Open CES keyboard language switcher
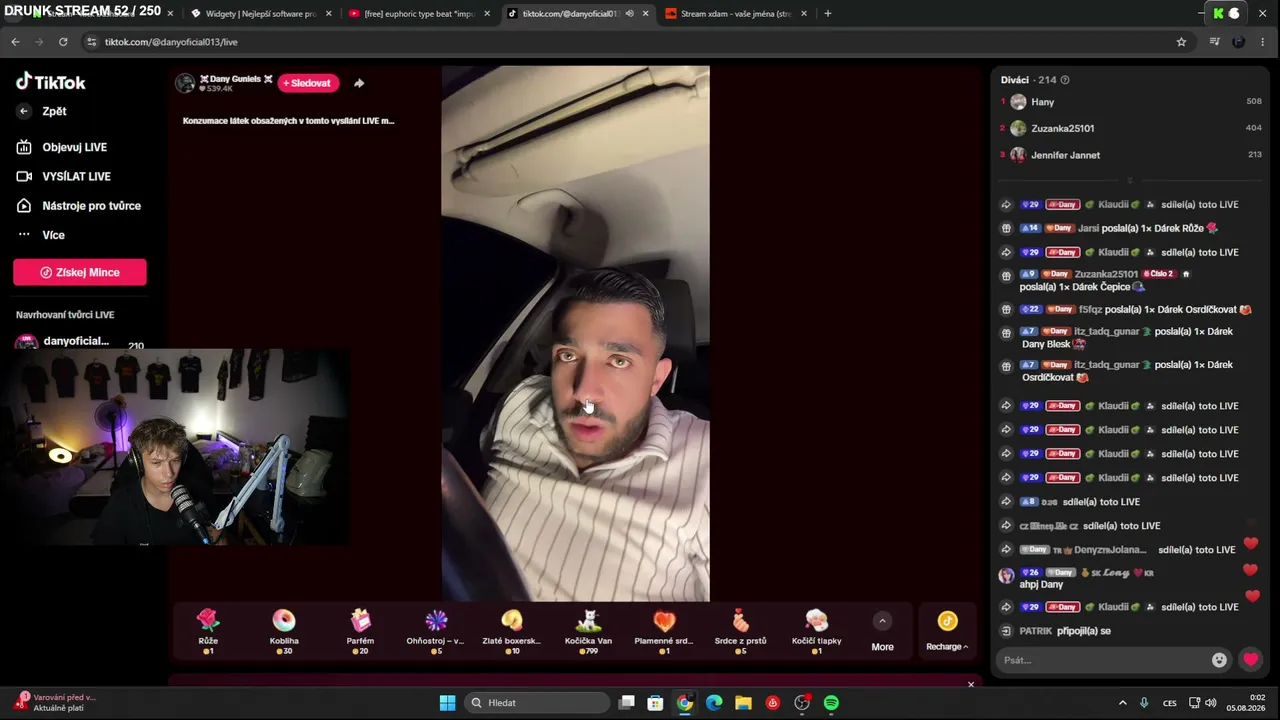The height and width of the screenshot is (720, 1280). coord(1169,703)
